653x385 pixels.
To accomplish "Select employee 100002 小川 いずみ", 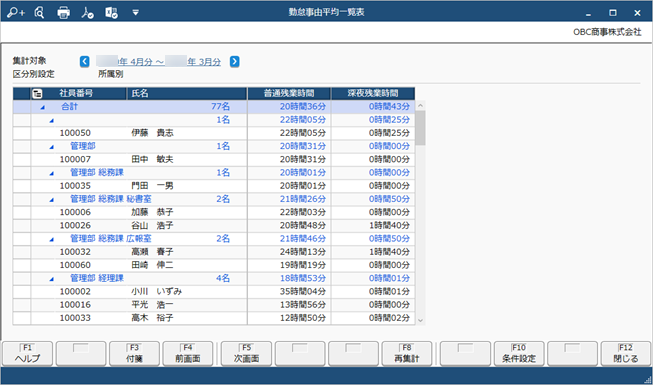I will [214, 291].
